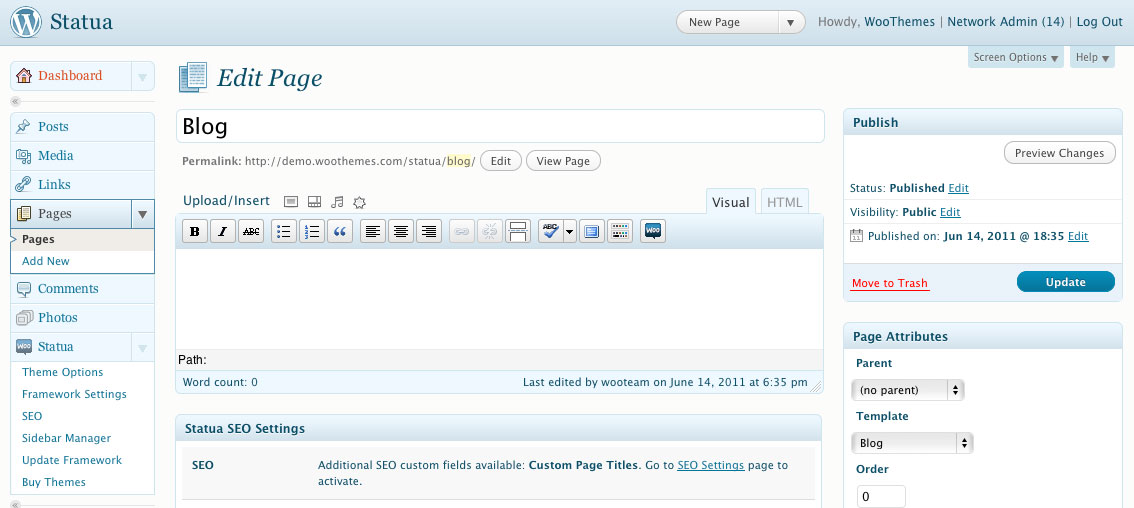
Task: Click the WordPress logo
Action: click(x=26, y=22)
